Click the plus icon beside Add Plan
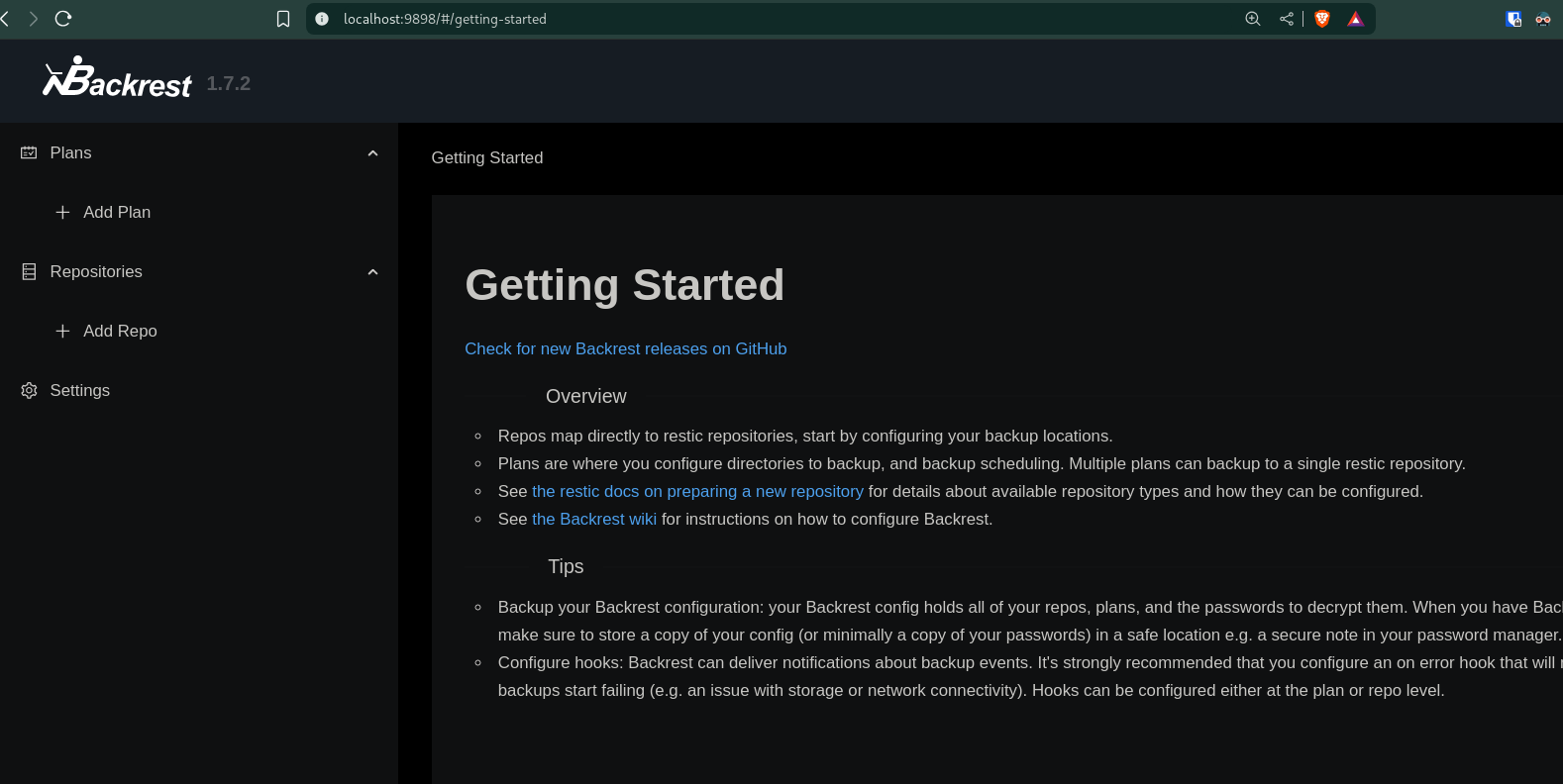1563x784 pixels. coord(62,212)
